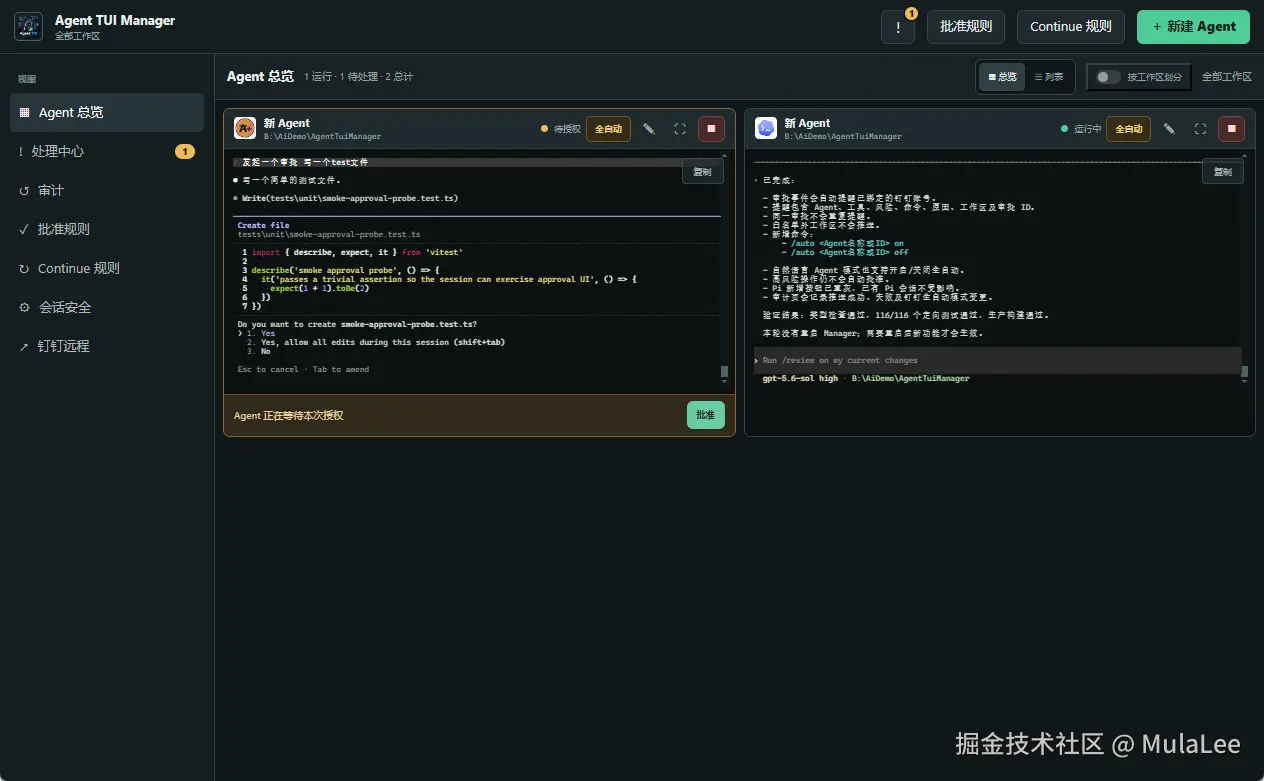The image size is (1264, 781).
Task: Click the 'Esc to cancel · Tab to amend' hint
Action: tap(303, 370)
